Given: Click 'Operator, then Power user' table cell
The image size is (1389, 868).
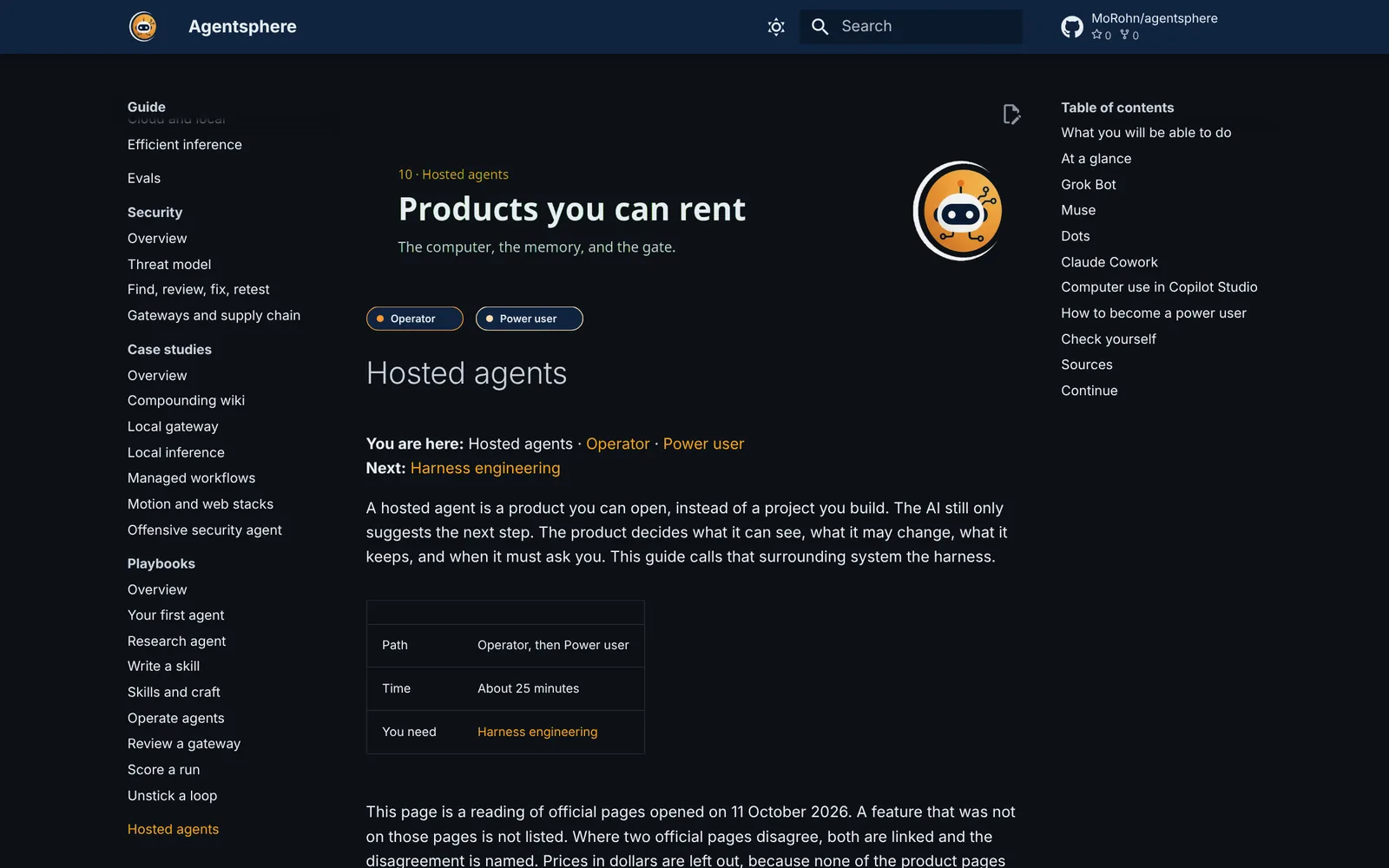Looking at the screenshot, I should click(x=553, y=645).
